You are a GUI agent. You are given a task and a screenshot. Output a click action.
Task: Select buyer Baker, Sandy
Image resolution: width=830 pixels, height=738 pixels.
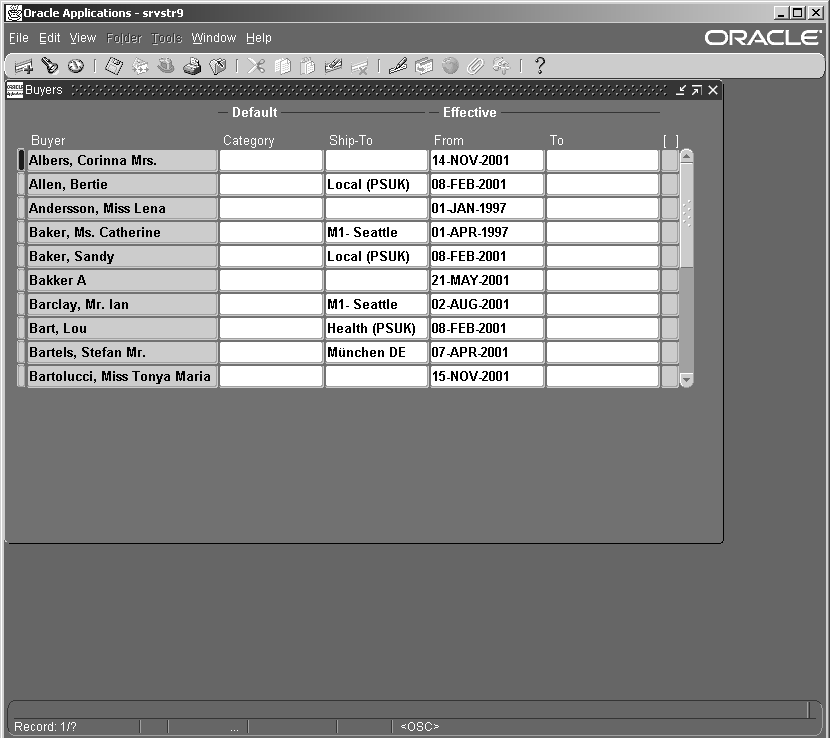click(x=122, y=256)
